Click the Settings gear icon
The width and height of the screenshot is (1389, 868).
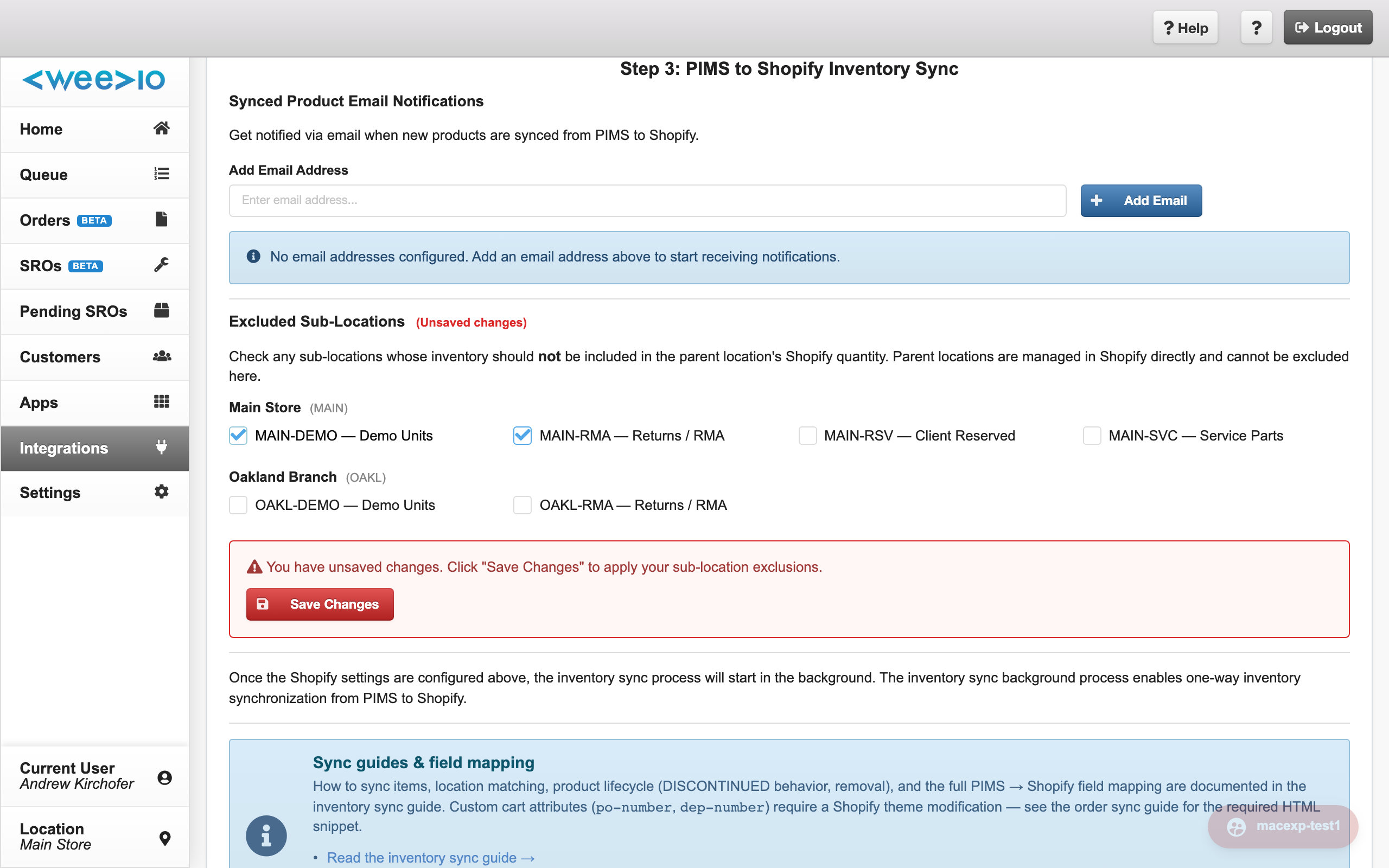coord(161,492)
